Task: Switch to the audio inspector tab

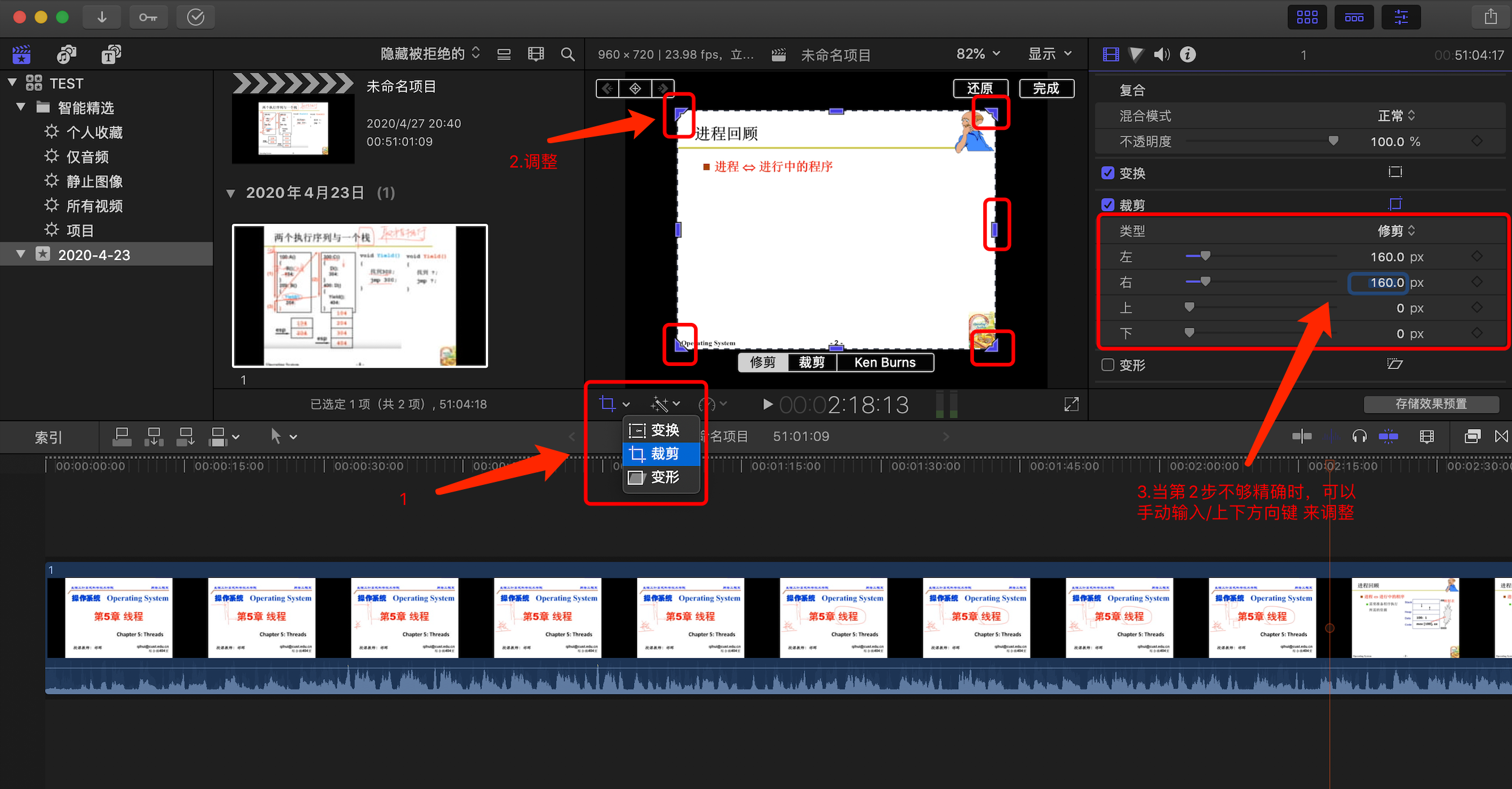Action: 1162,55
